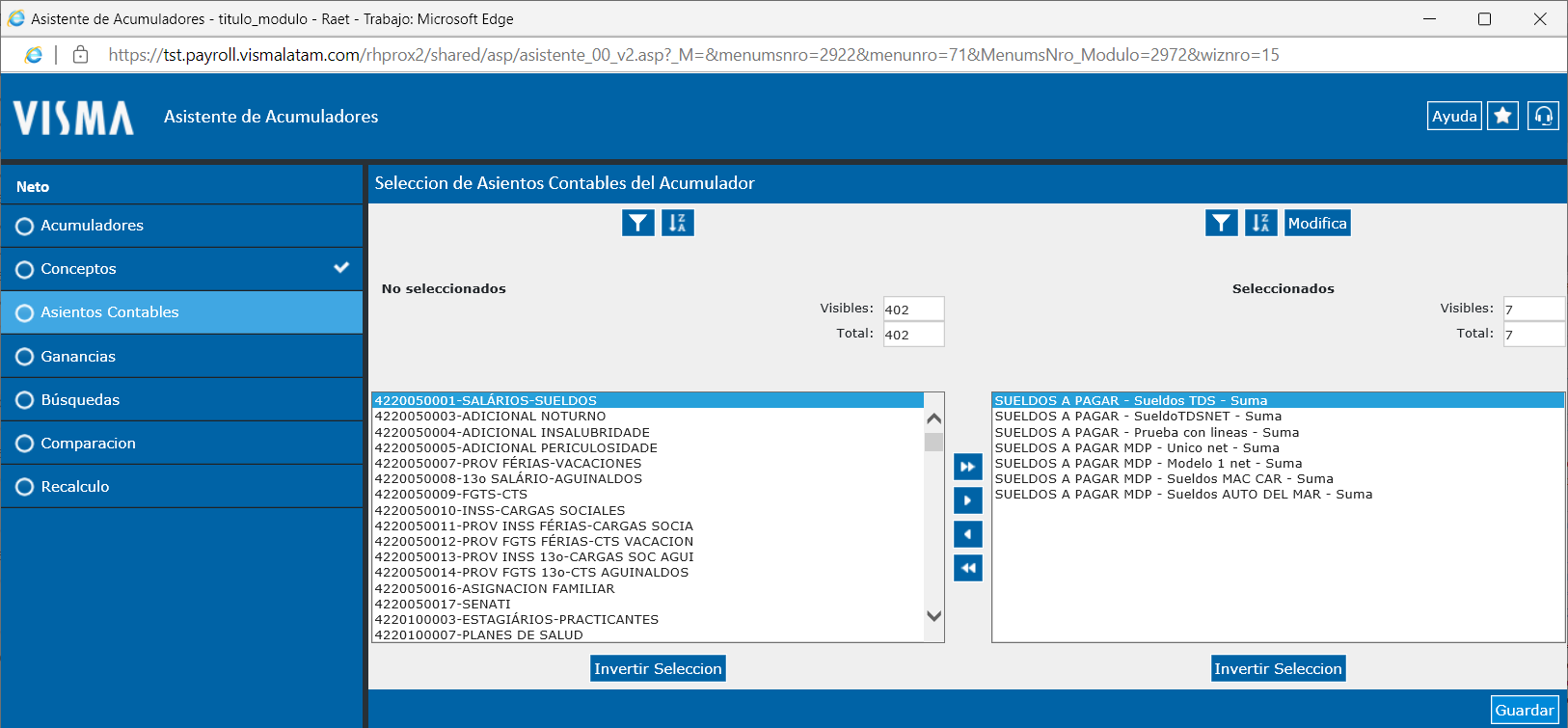Select SUELDOS A PAGAR - SueldoTDSNET - Suma
The width and height of the screenshot is (1568, 728).
(1278, 417)
